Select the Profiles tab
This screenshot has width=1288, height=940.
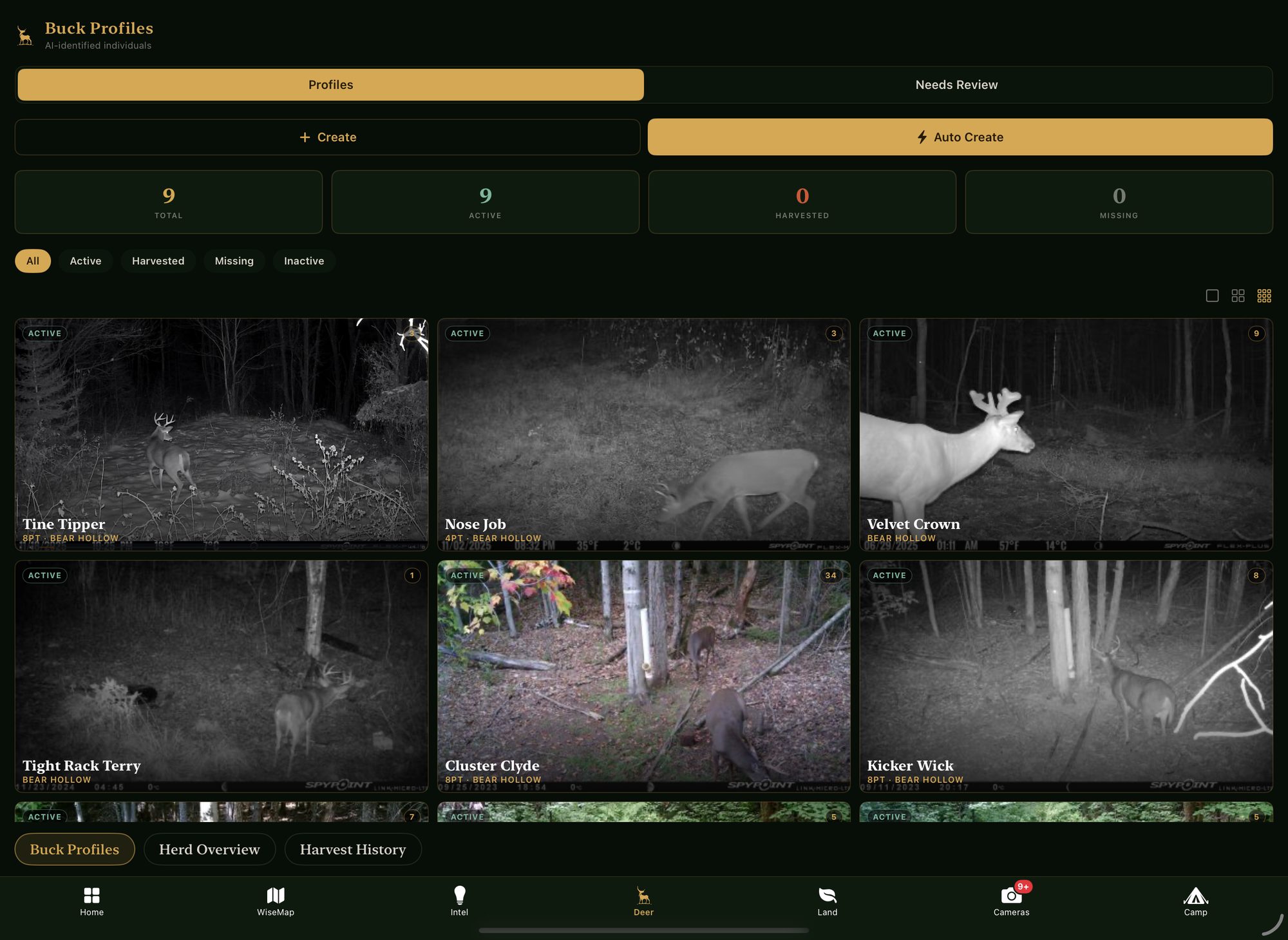330,84
